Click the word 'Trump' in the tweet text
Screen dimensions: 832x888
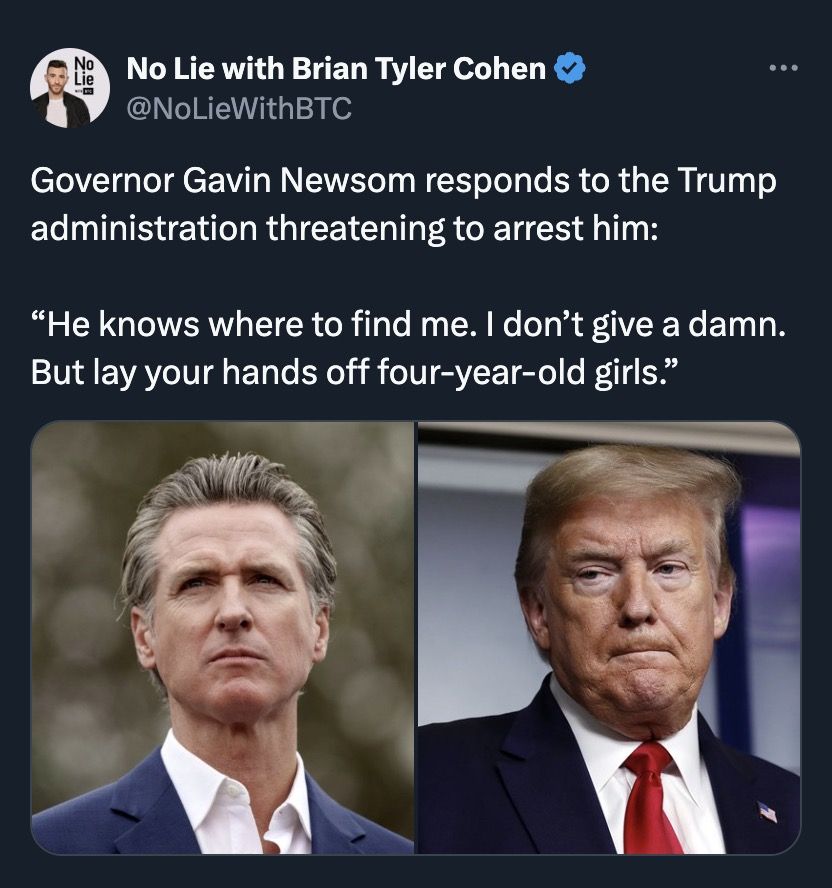click(726, 182)
